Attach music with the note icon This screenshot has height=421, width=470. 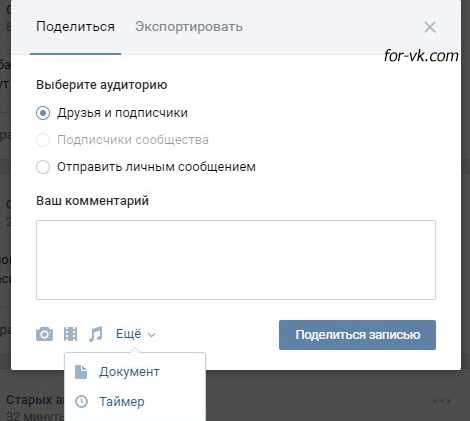pos(96,334)
